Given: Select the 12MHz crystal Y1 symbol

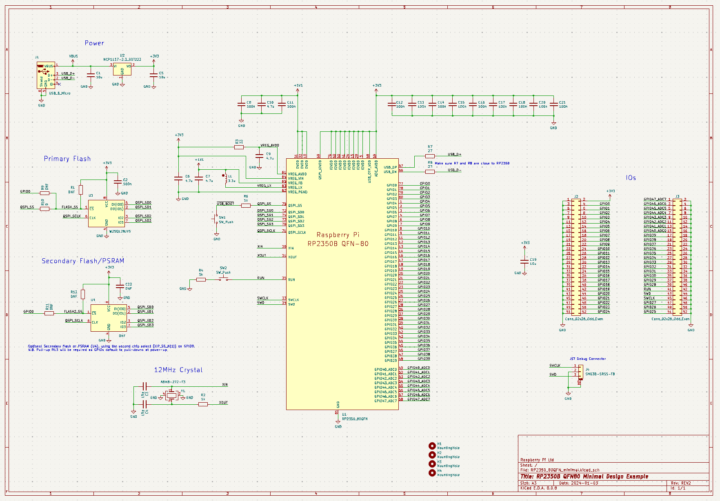Looking at the screenshot, I should [x=171, y=397].
